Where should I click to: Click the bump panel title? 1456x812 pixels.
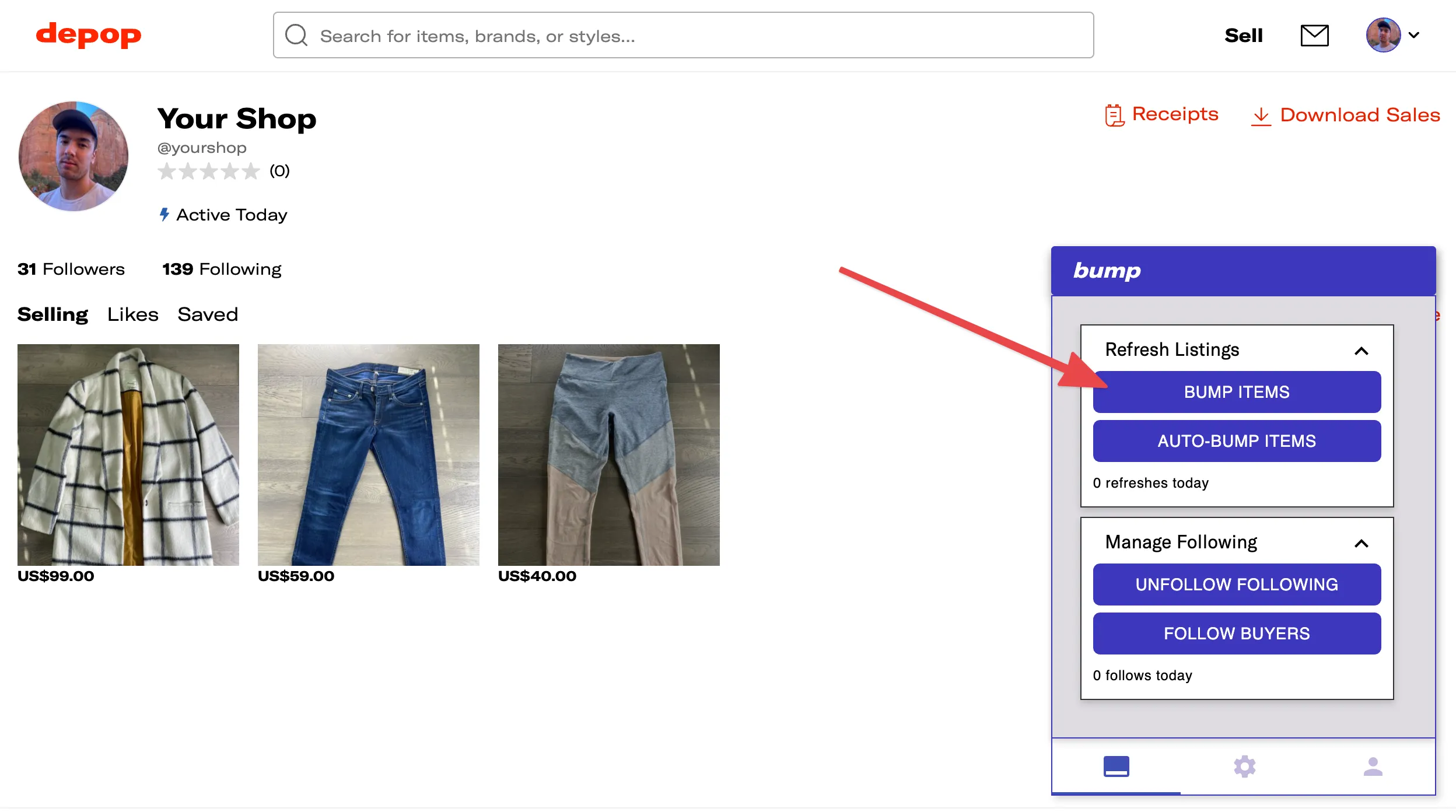coord(1107,271)
